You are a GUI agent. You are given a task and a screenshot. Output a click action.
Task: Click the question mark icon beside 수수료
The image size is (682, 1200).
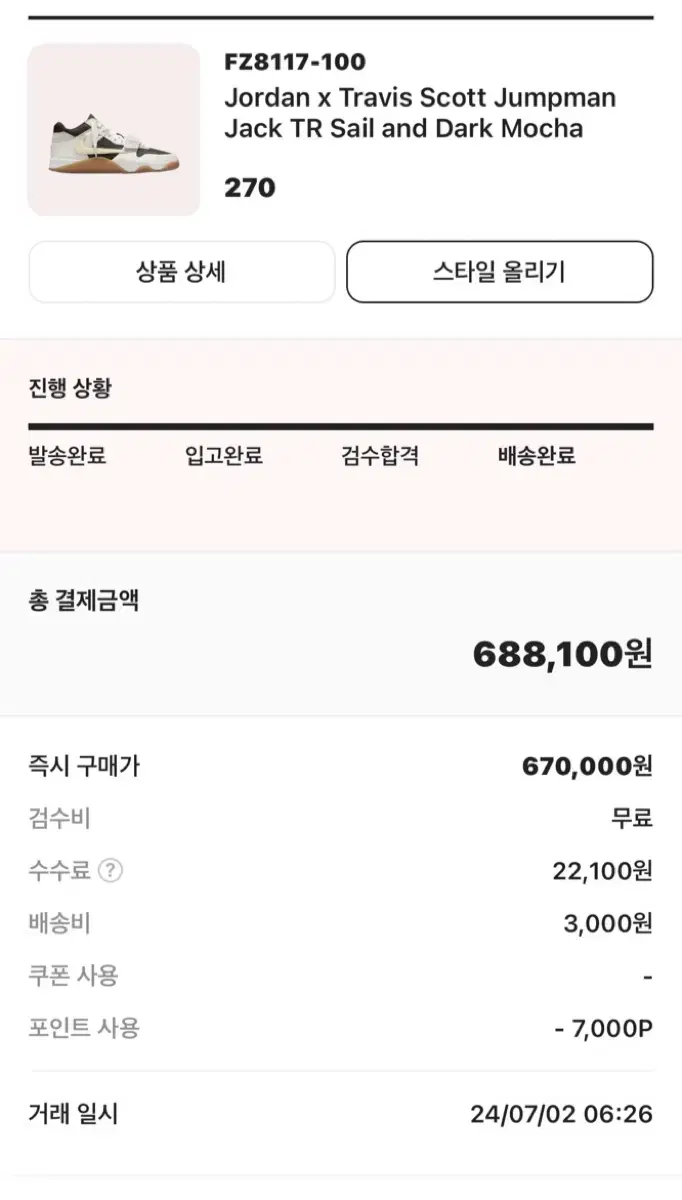111,871
